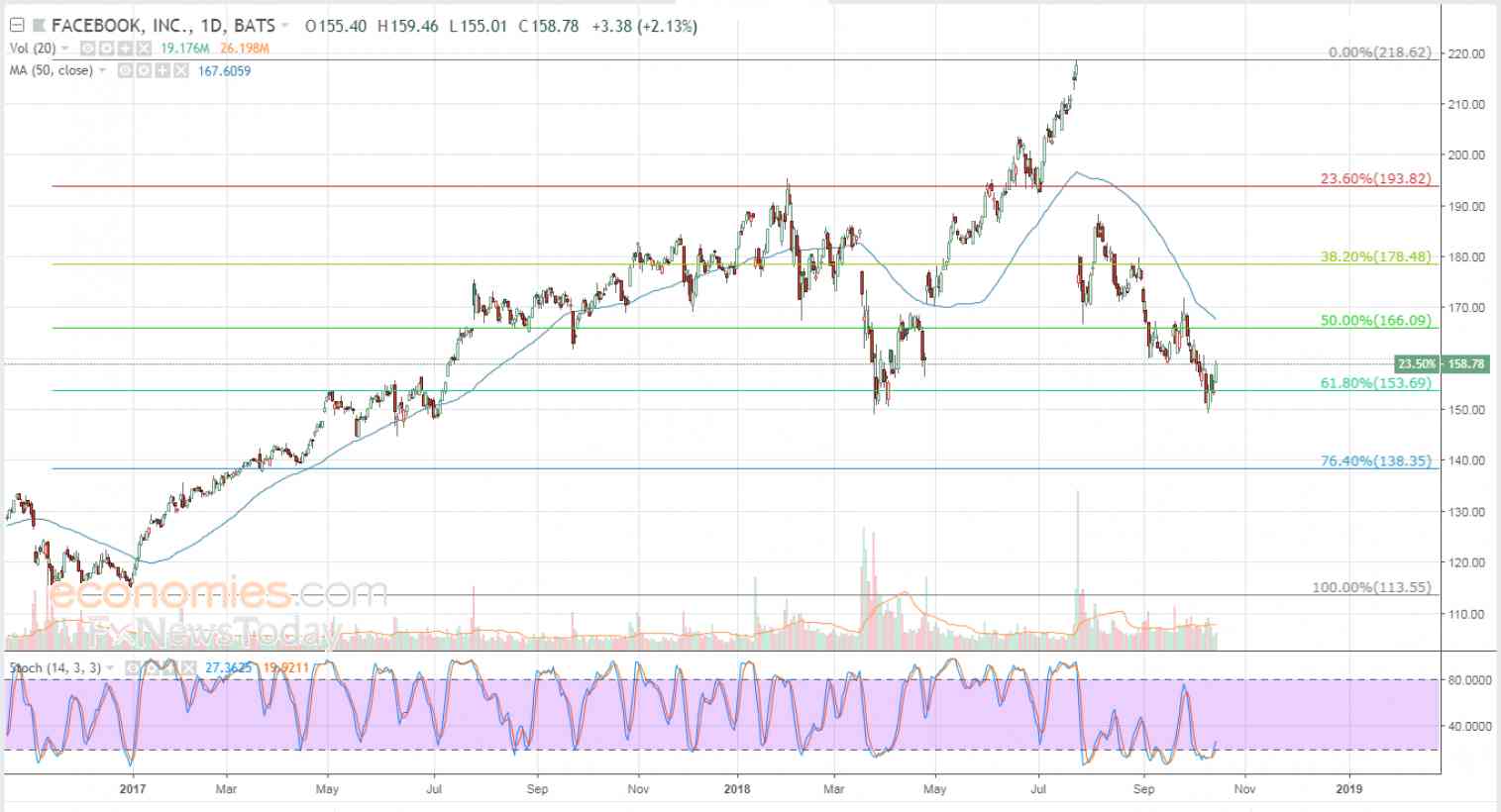1501x812 pixels.
Task: Hide the Vol (20) indicator via eye icon
Action: [x=87, y=49]
